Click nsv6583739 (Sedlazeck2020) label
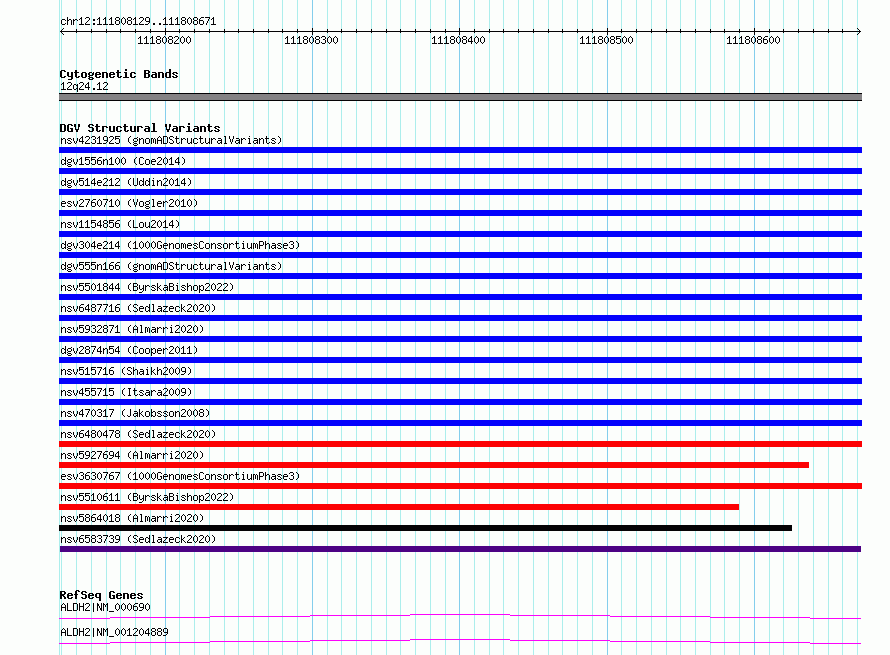This screenshot has height=655, width=890. point(138,539)
